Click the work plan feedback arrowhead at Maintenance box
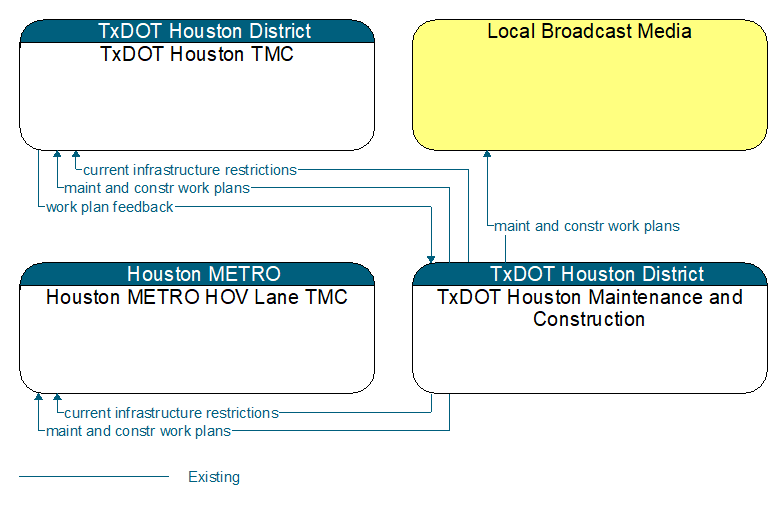 tap(431, 259)
